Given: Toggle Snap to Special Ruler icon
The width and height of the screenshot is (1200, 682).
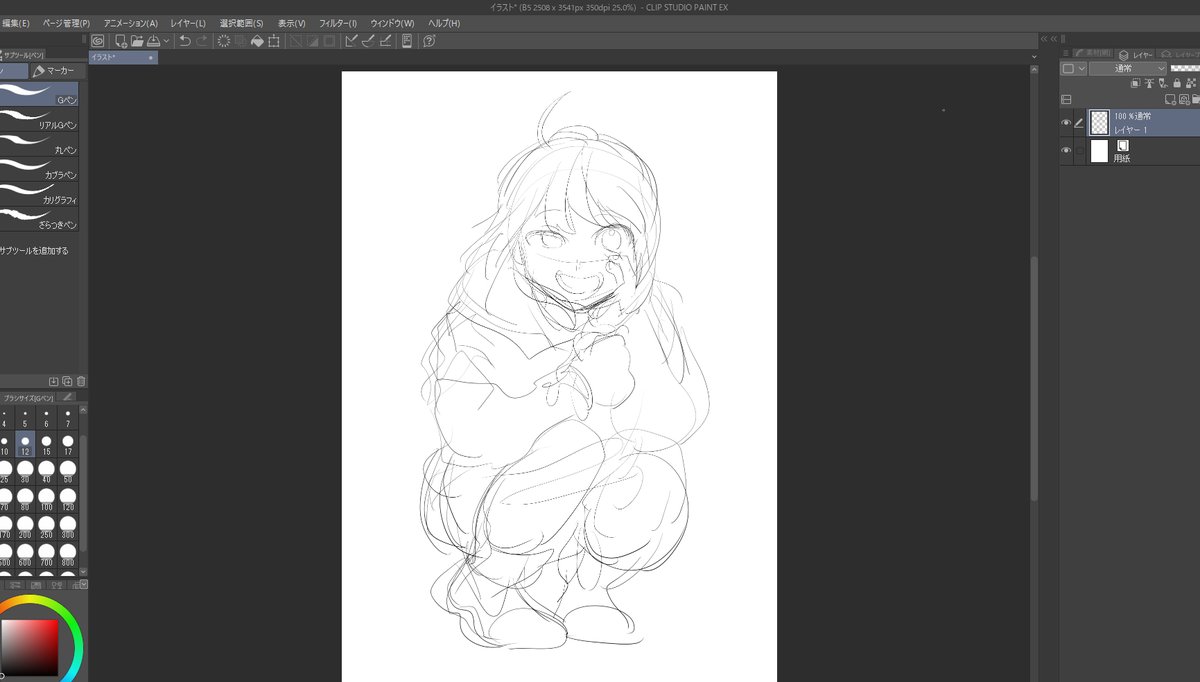Looking at the screenshot, I should click(368, 41).
